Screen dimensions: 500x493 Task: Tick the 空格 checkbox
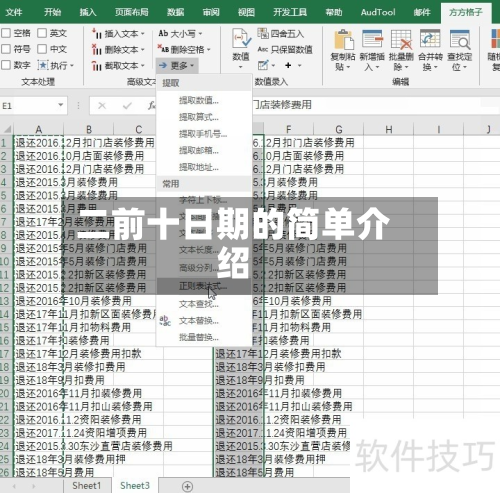tap(6, 33)
